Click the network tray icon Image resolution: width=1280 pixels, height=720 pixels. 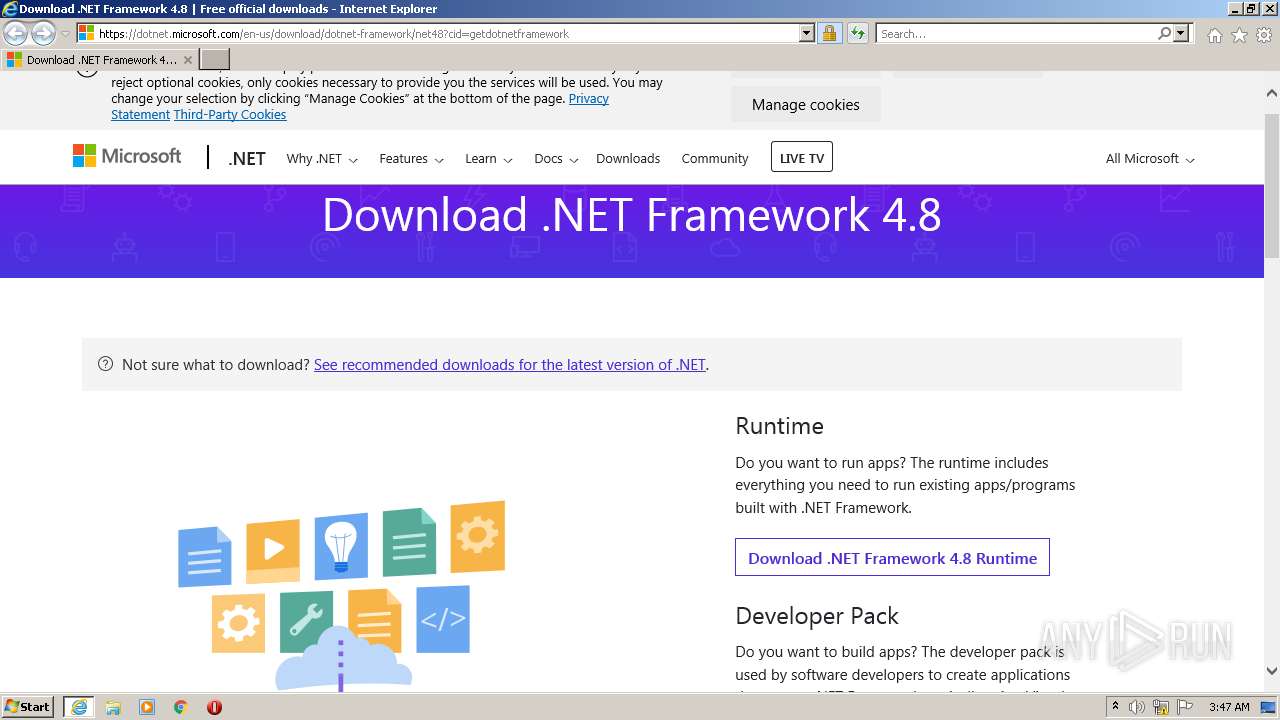[1161, 707]
